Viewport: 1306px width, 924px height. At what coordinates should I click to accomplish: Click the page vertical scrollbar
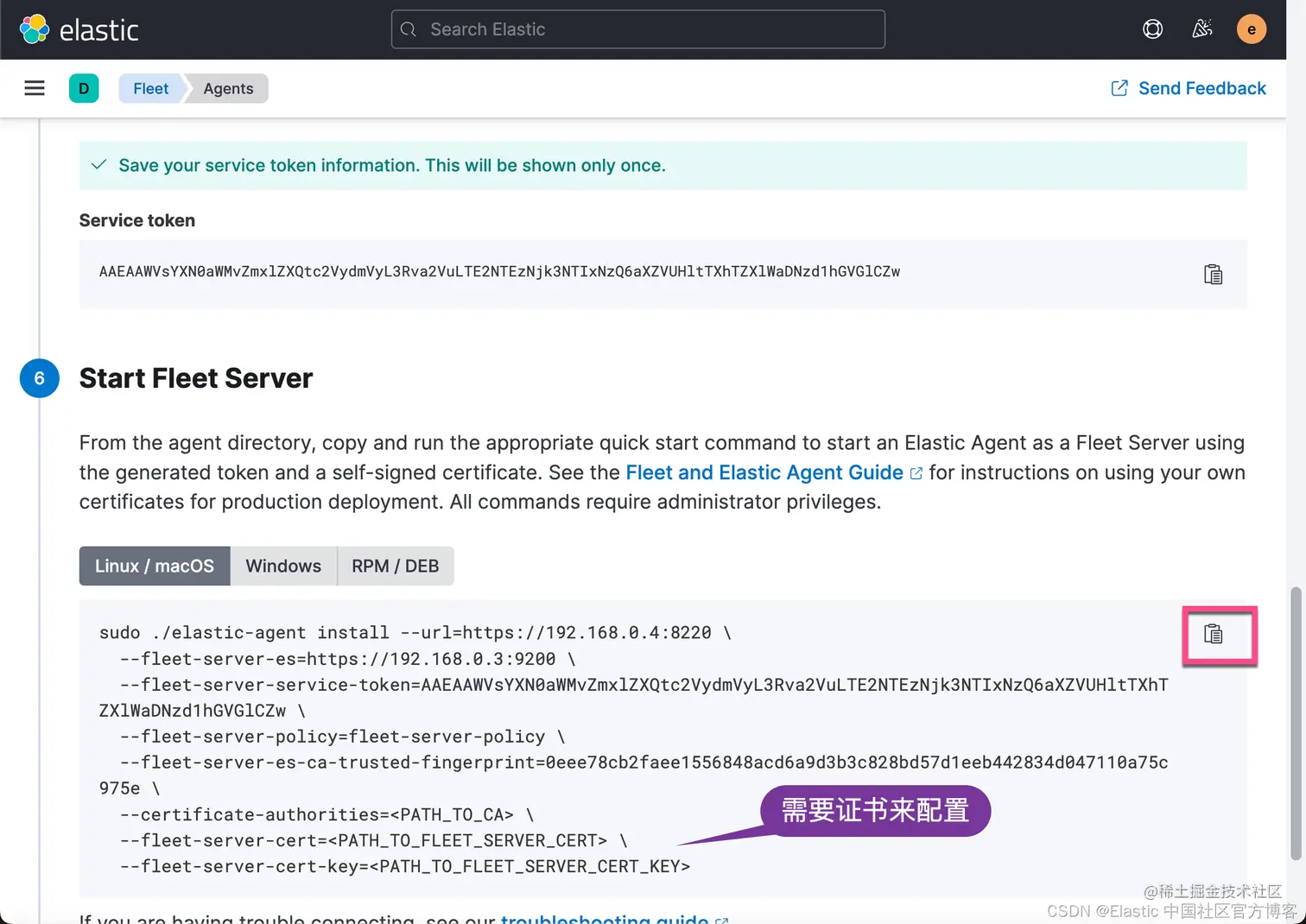point(1295,724)
